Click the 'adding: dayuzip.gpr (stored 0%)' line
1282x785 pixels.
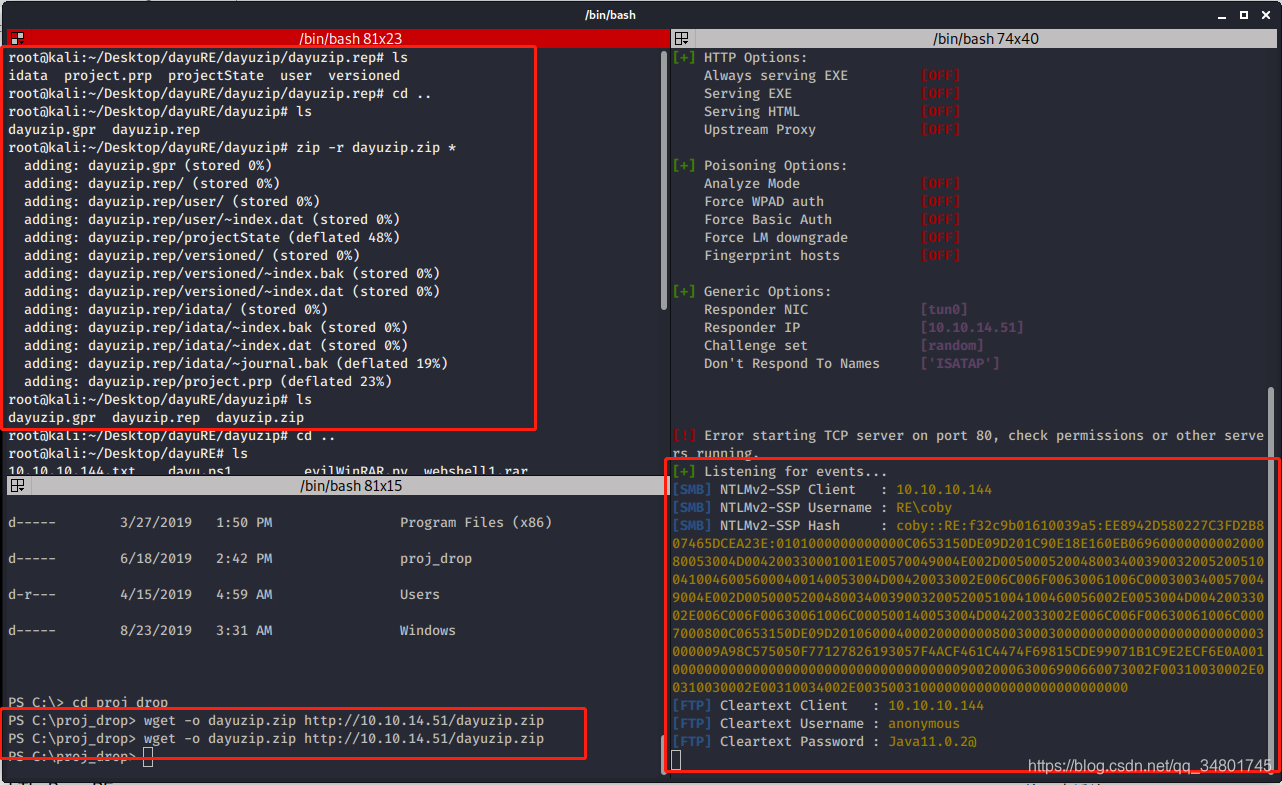148,166
